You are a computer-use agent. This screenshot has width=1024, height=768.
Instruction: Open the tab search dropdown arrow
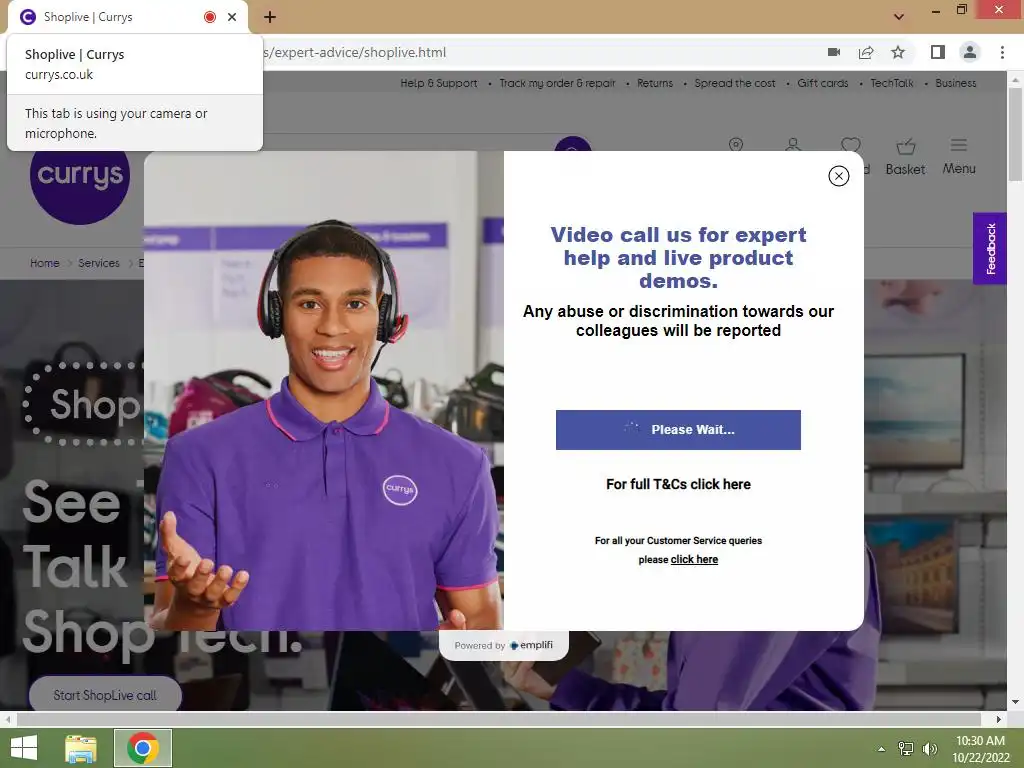(899, 17)
